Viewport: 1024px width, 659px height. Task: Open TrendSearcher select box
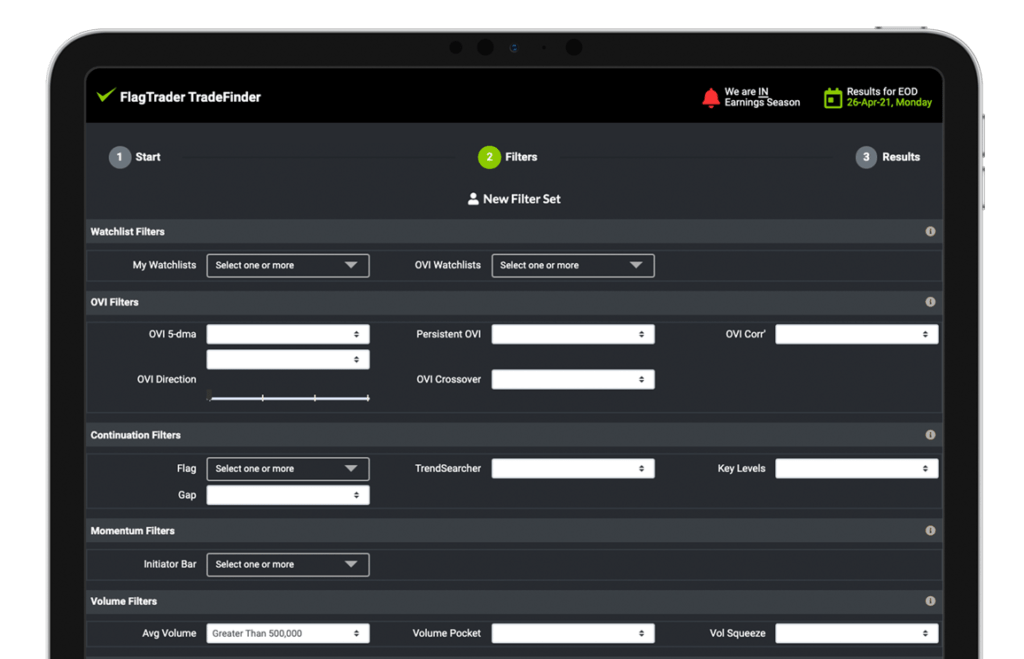pyautogui.click(x=573, y=469)
